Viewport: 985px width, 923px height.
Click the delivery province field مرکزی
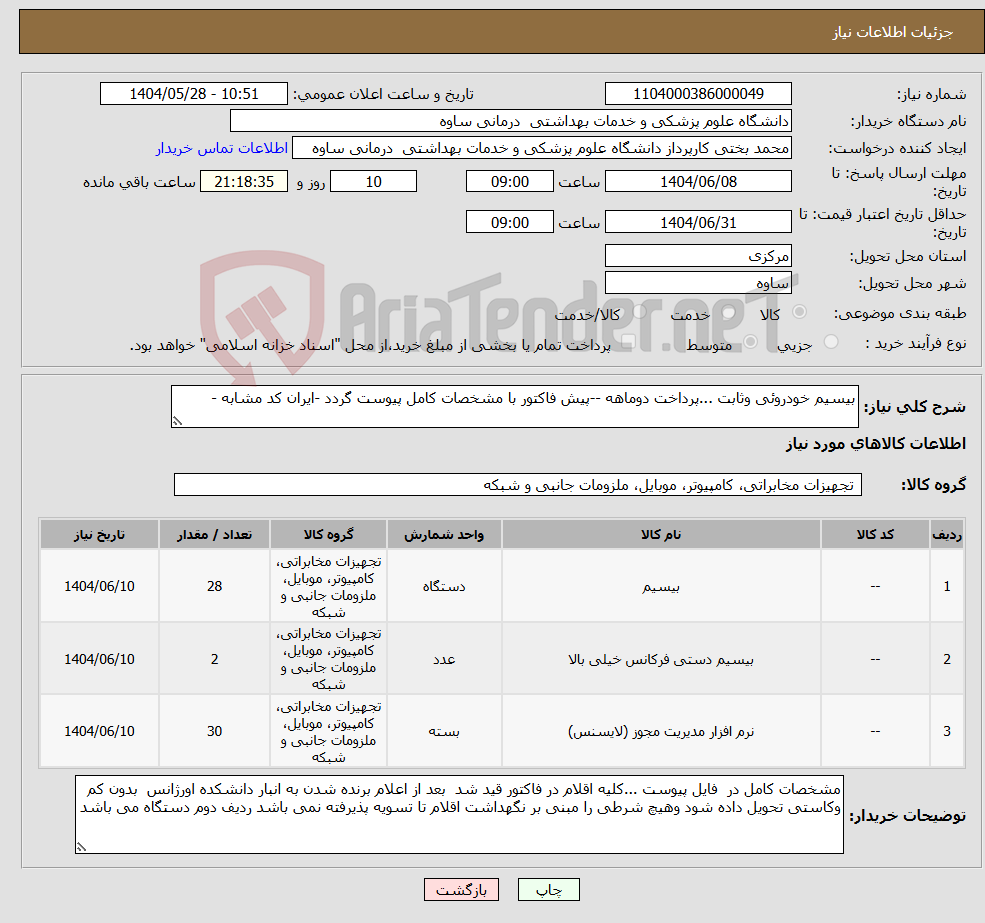698,256
